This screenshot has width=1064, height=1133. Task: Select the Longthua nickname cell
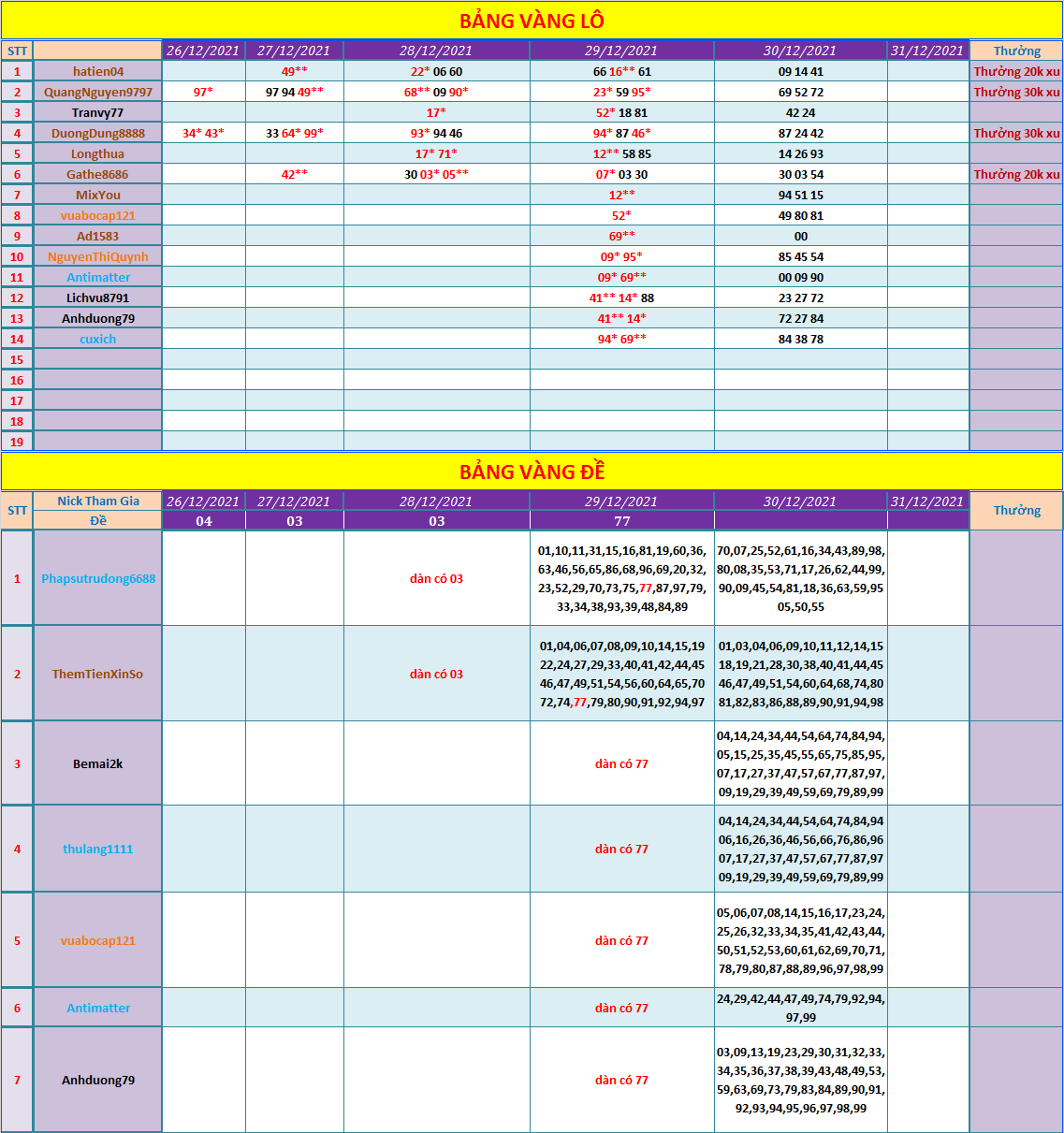[x=98, y=153]
